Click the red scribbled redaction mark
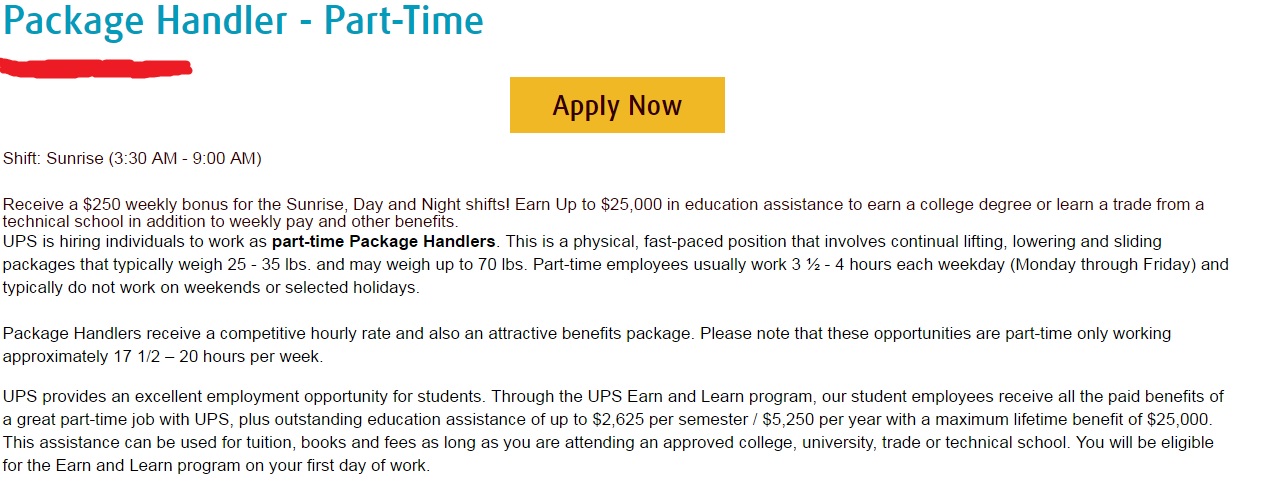This screenshot has width=1272, height=484. [x=97, y=68]
